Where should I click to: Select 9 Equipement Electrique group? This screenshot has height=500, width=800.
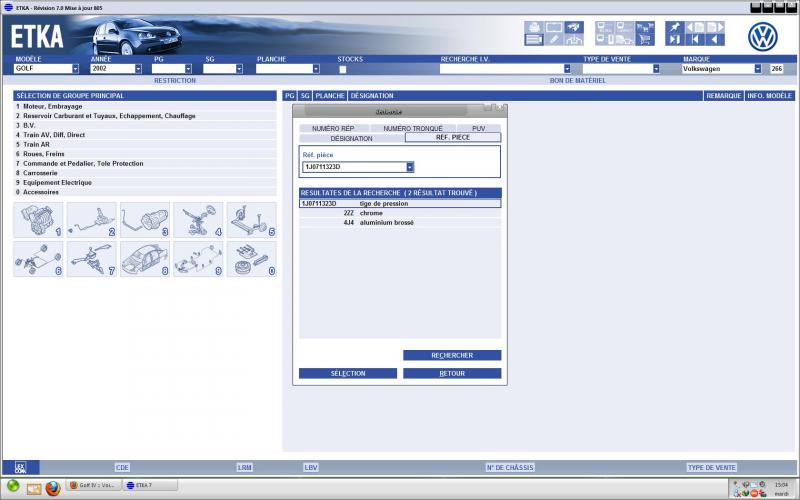pos(145,183)
